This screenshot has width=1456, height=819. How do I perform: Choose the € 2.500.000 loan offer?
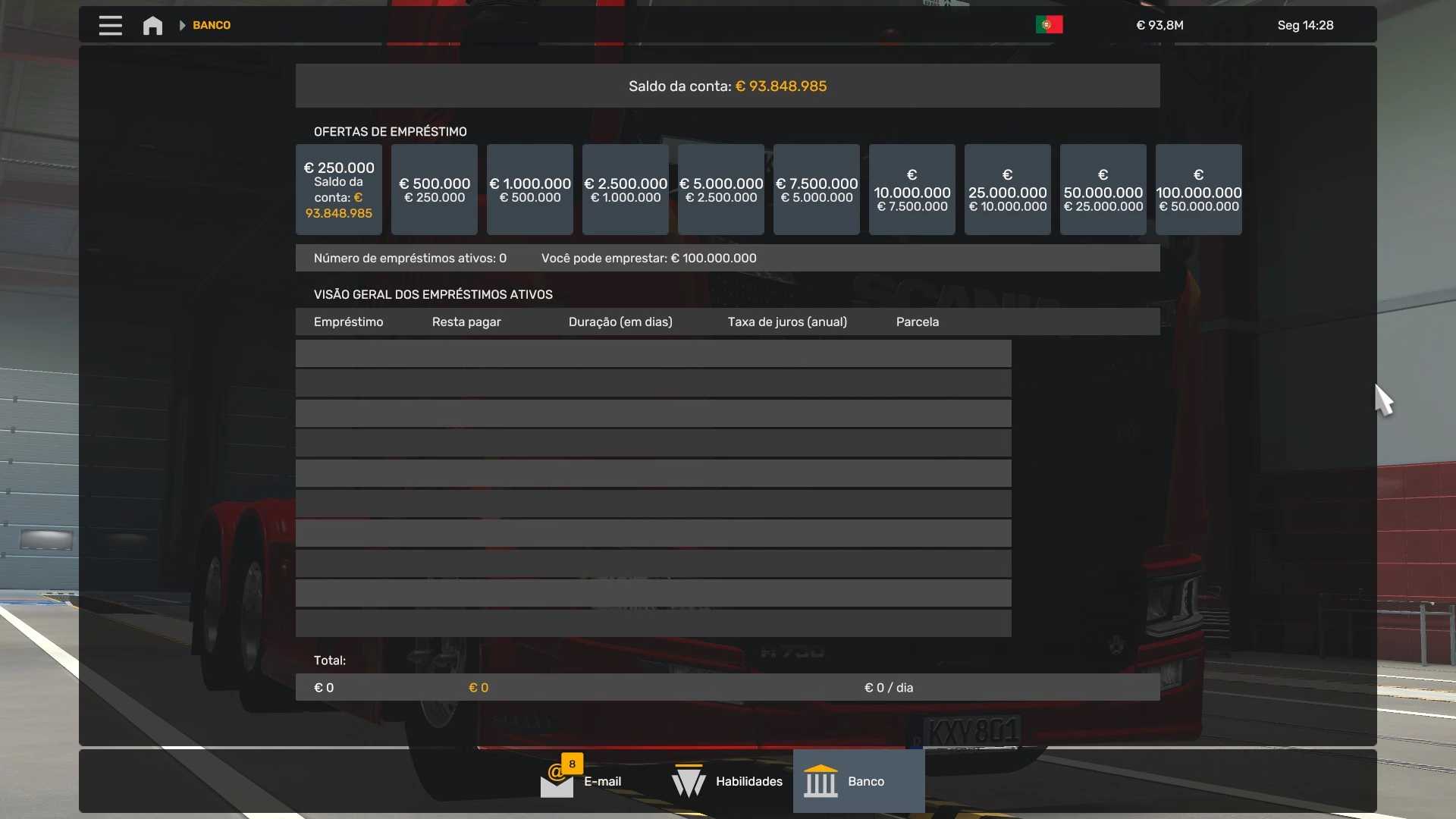(x=626, y=190)
